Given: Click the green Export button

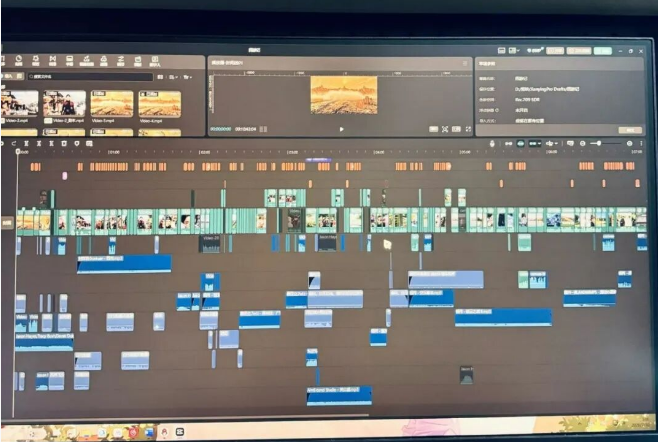Looking at the screenshot, I should click(x=603, y=51).
